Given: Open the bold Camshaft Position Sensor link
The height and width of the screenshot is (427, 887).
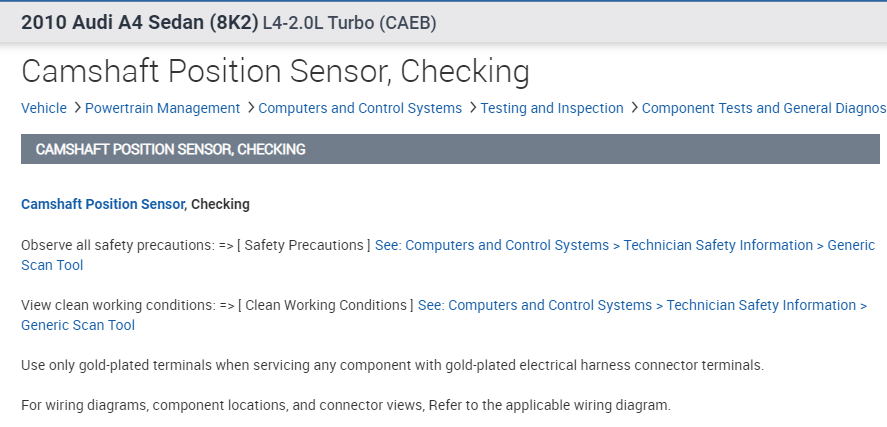Looking at the screenshot, I should pos(103,204).
